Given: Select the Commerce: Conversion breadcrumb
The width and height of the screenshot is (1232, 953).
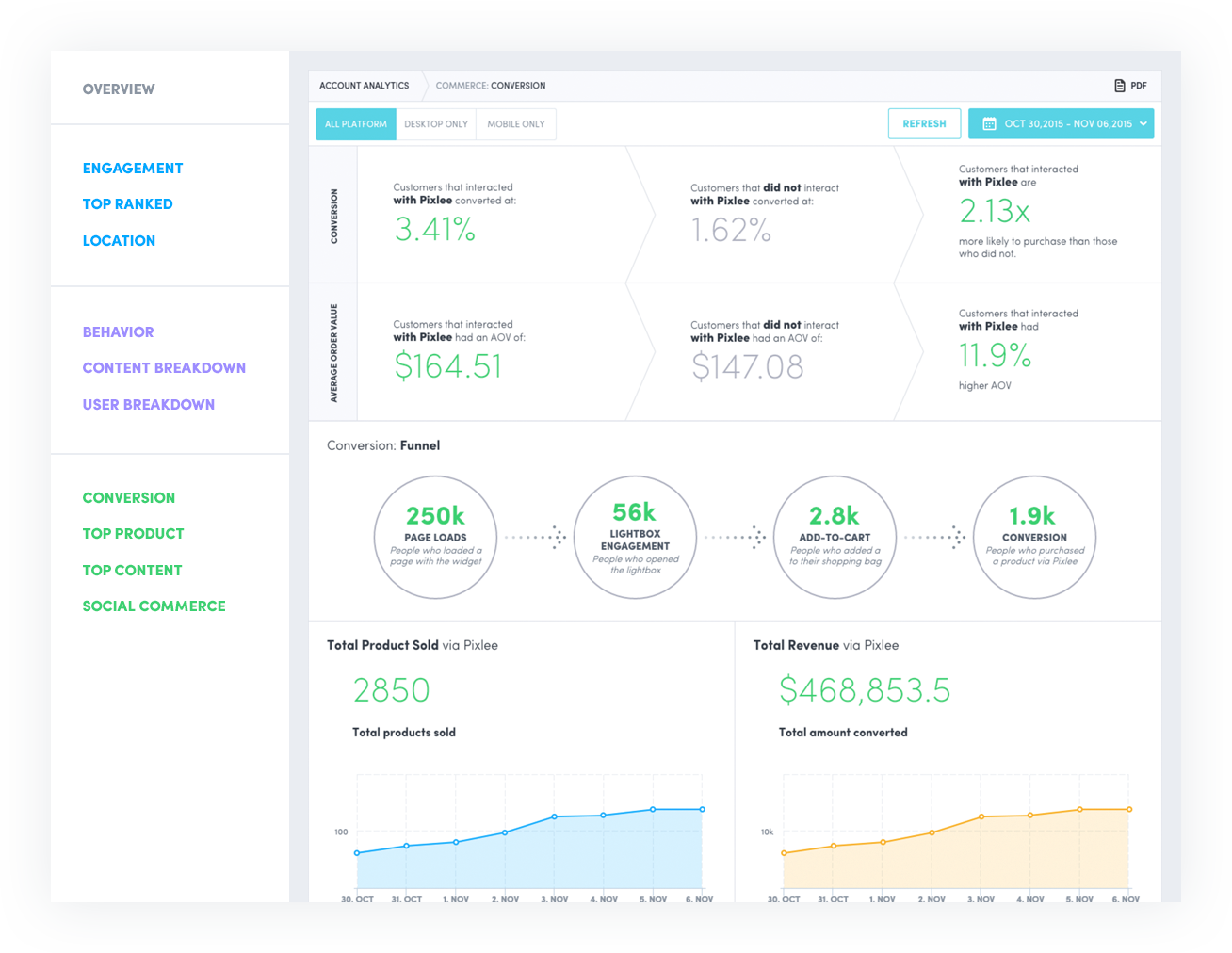Looking at the screenshot, I should [x=490, y=85].
